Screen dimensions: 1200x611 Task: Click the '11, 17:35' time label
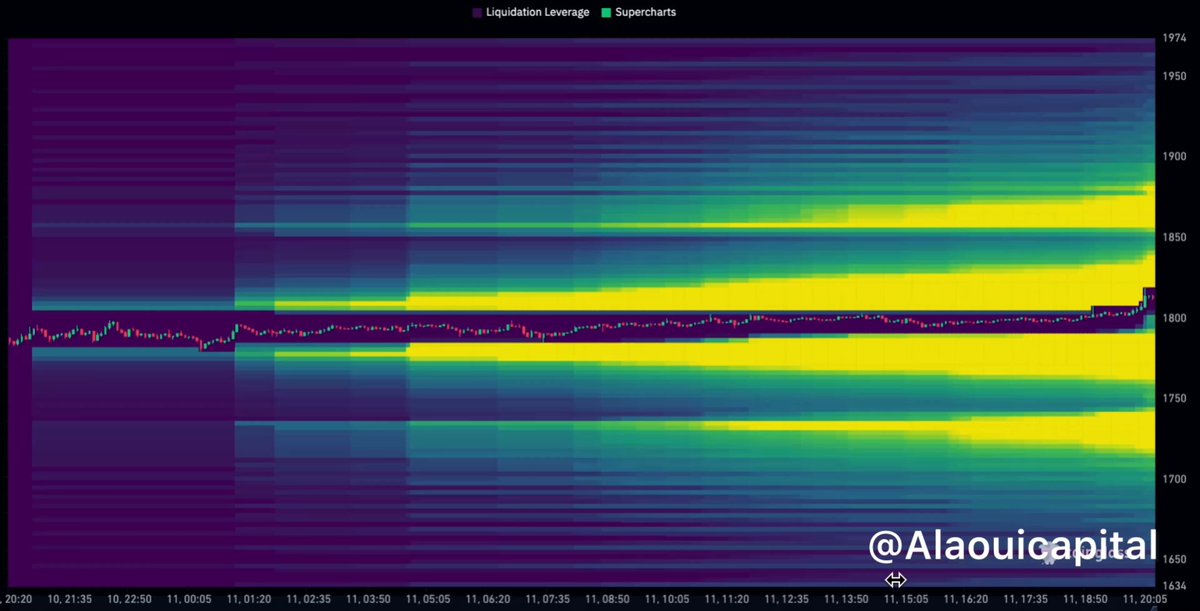[1026, 599]
